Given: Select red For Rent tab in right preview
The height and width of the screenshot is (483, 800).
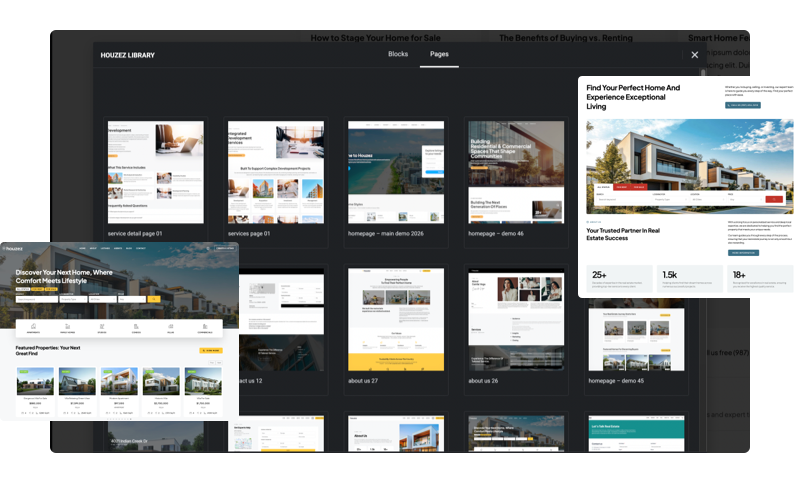Looking at the screenshot, I should click(622, 187).
